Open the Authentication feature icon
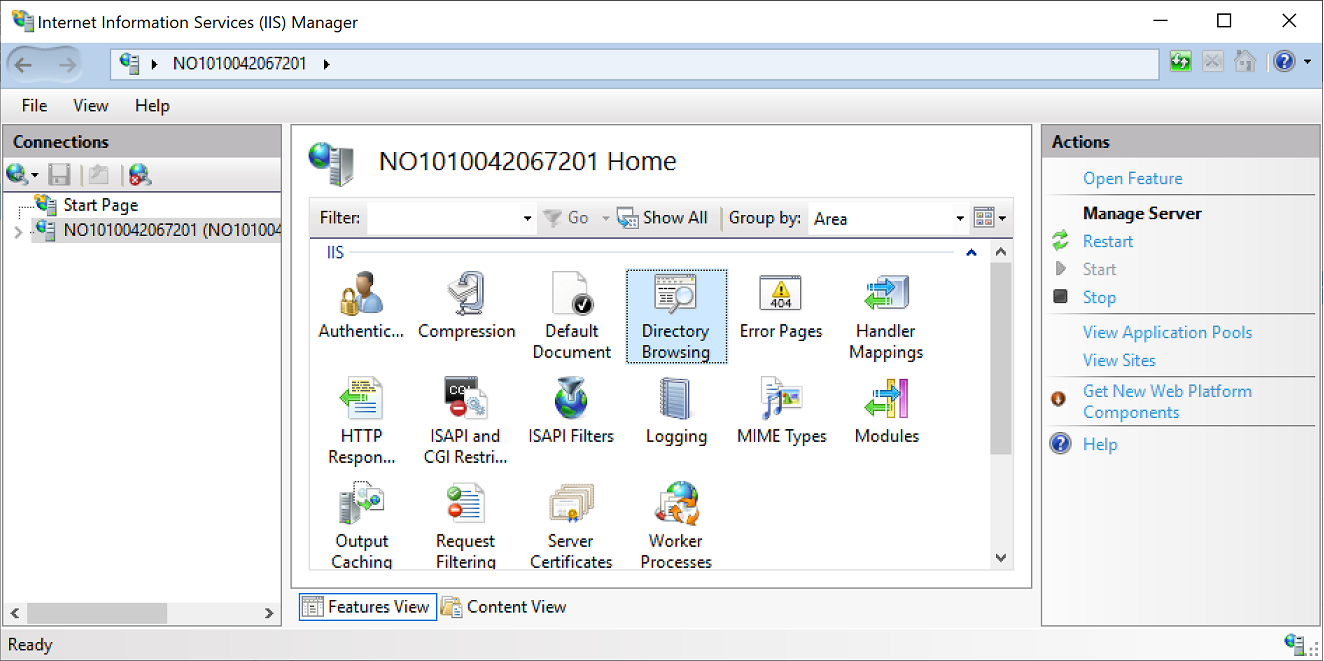The height and width of the screenshot is (661, 1324). click(360, 296)
